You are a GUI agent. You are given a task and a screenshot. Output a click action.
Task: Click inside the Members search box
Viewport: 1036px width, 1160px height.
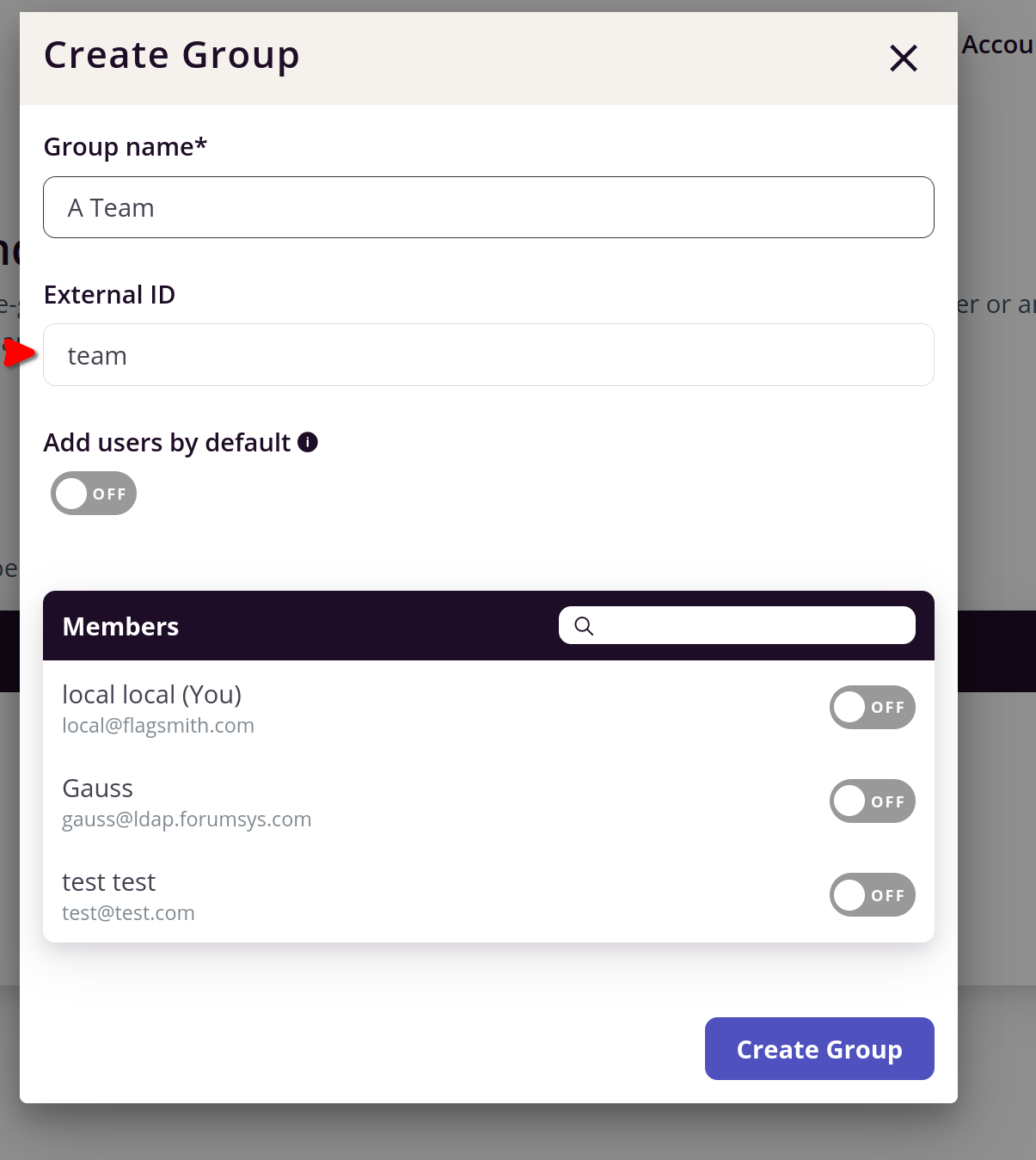[x=737, y=625]
